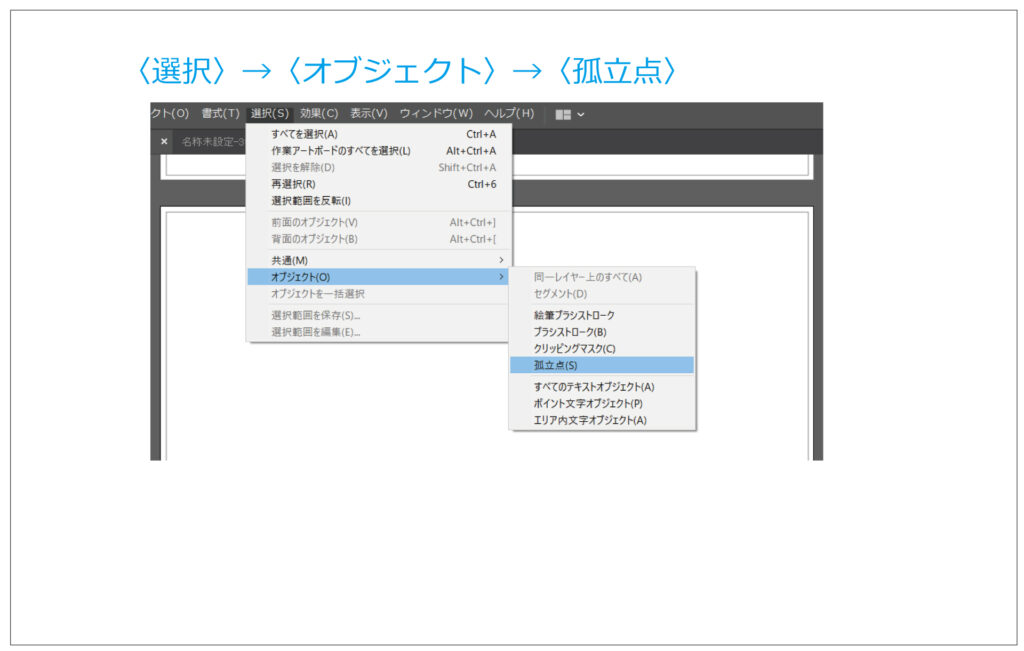Image resolution: width=1024 pixels, height=651 pixels.
Task: Click オブジェクトを一括選択 entry
Action: tap(379, 294)
